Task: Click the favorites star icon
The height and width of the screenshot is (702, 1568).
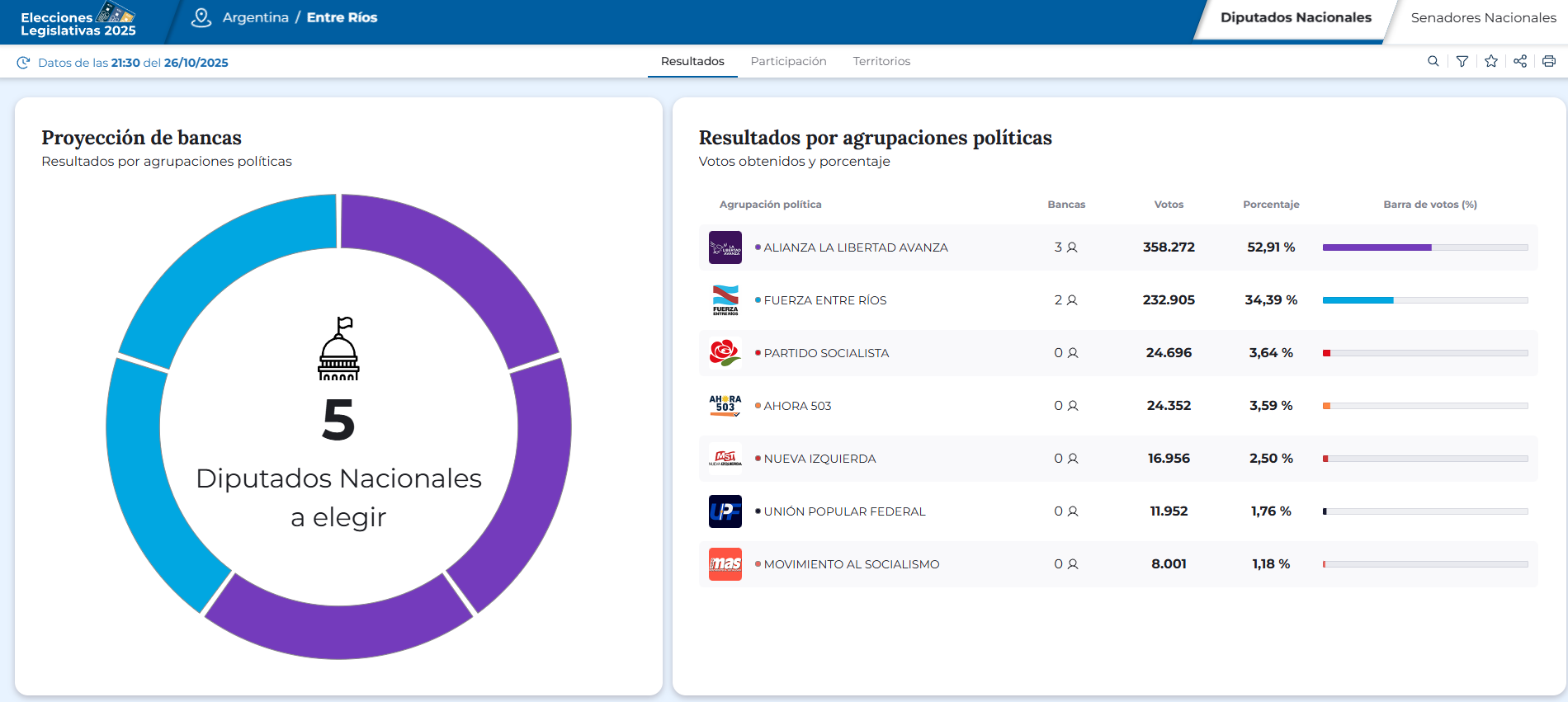Action: [1491, 61]
